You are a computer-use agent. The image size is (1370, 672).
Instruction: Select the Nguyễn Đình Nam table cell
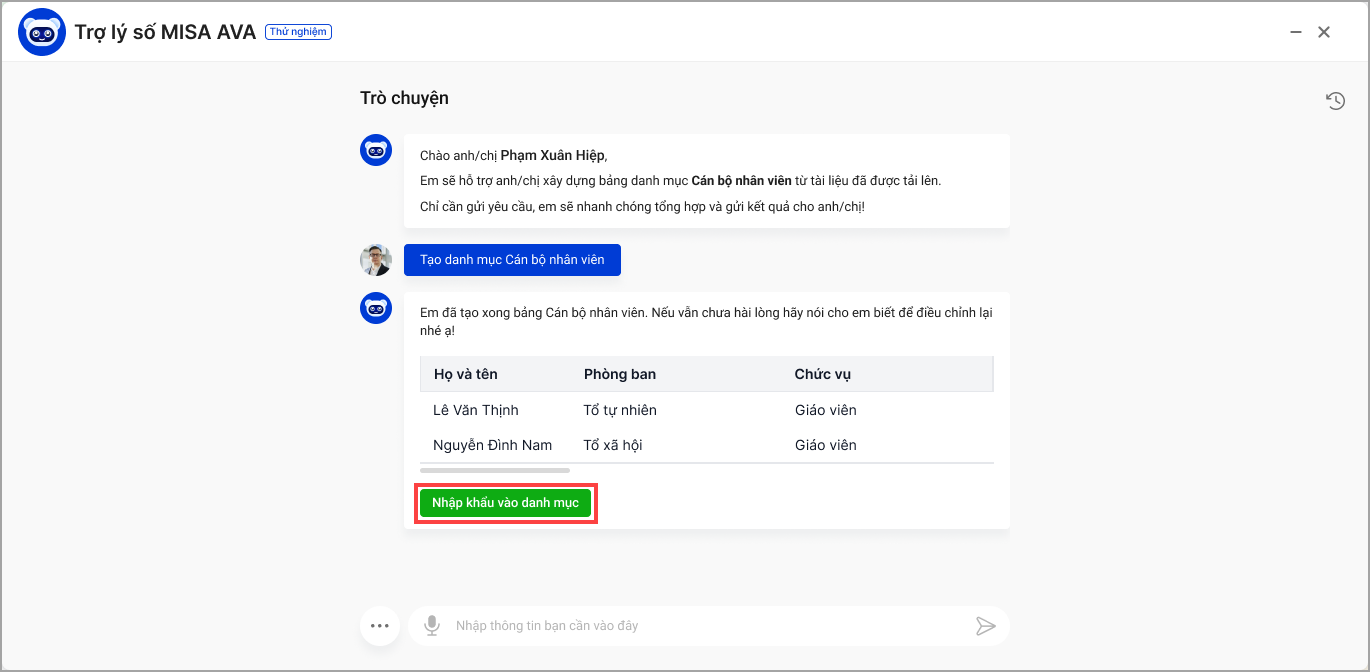492,445
